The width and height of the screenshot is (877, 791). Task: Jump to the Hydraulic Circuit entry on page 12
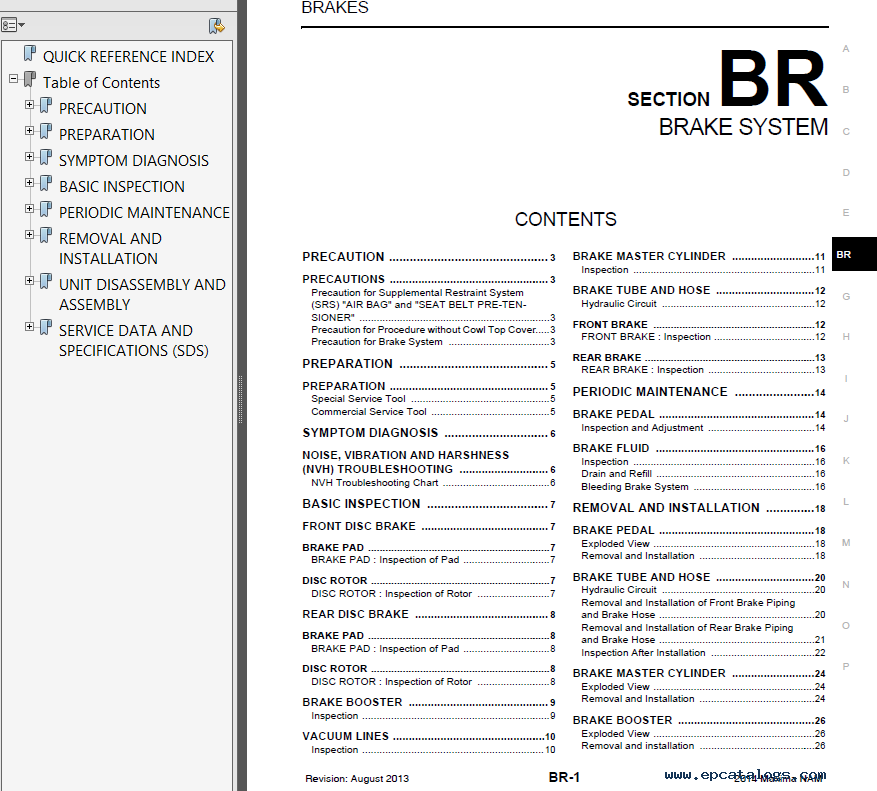click(703, 304)
